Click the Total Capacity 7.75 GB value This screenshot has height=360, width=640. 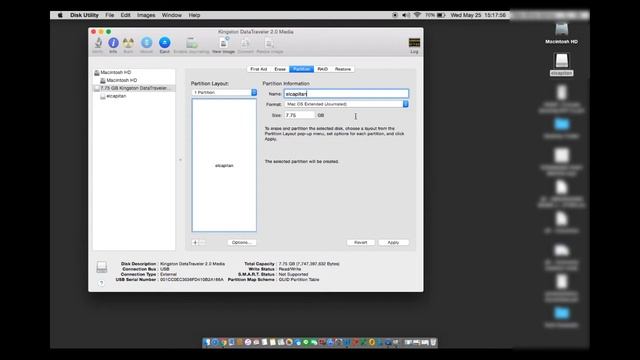click(309, 264)
